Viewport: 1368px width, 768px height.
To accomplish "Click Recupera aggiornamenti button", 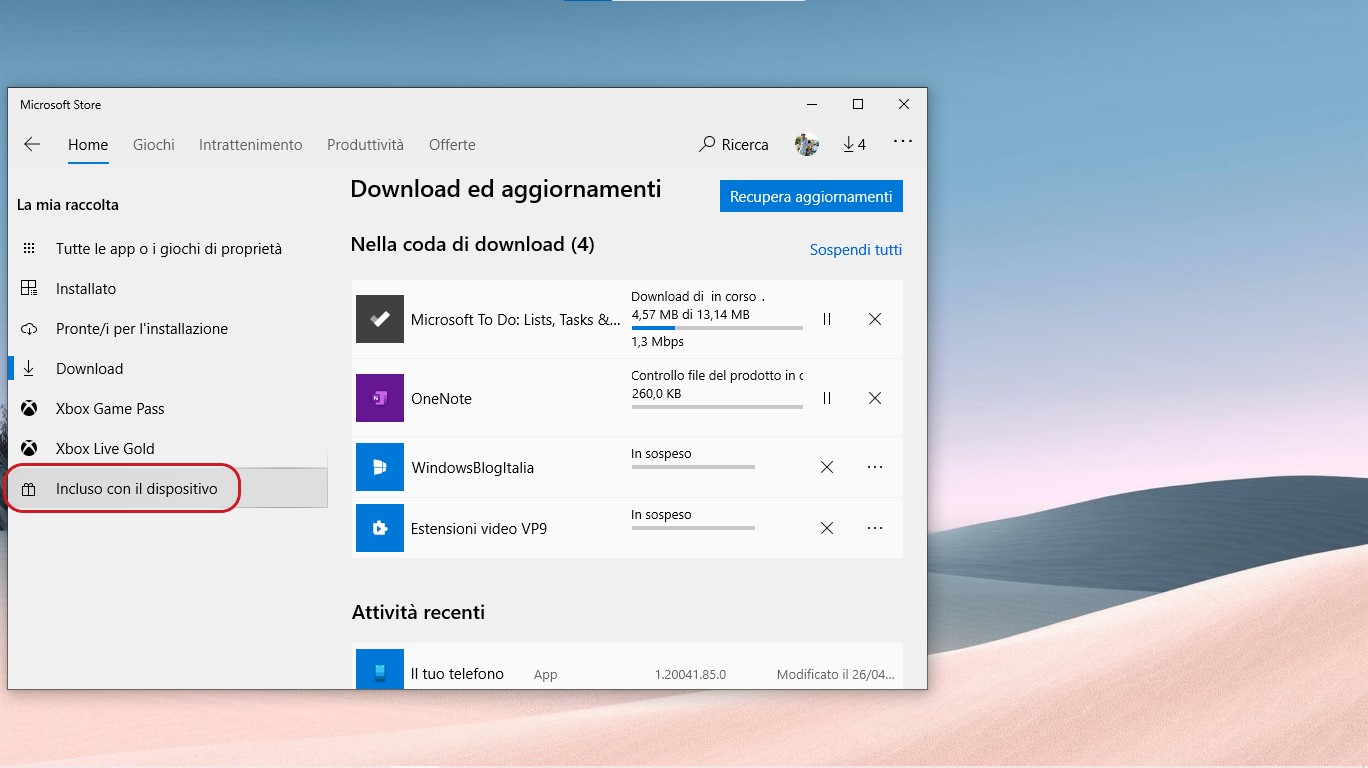I will pos(811,196).
